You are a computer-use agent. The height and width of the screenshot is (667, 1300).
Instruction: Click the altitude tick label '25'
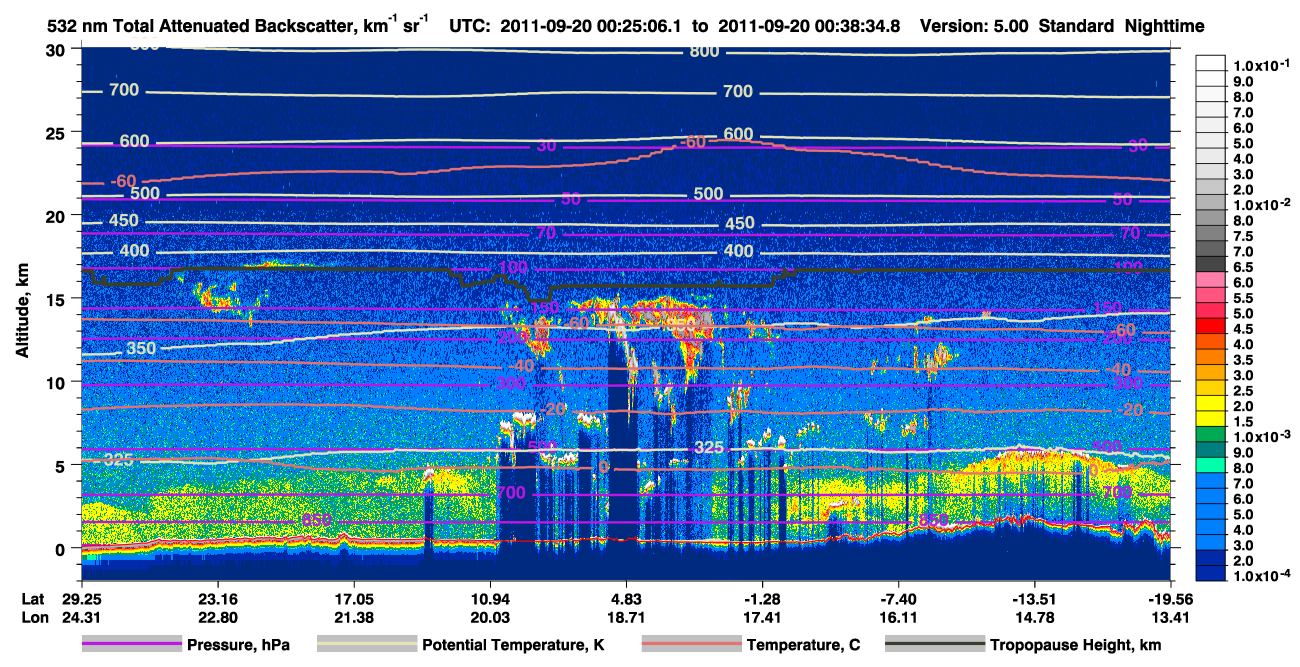(x=57, y=133)
